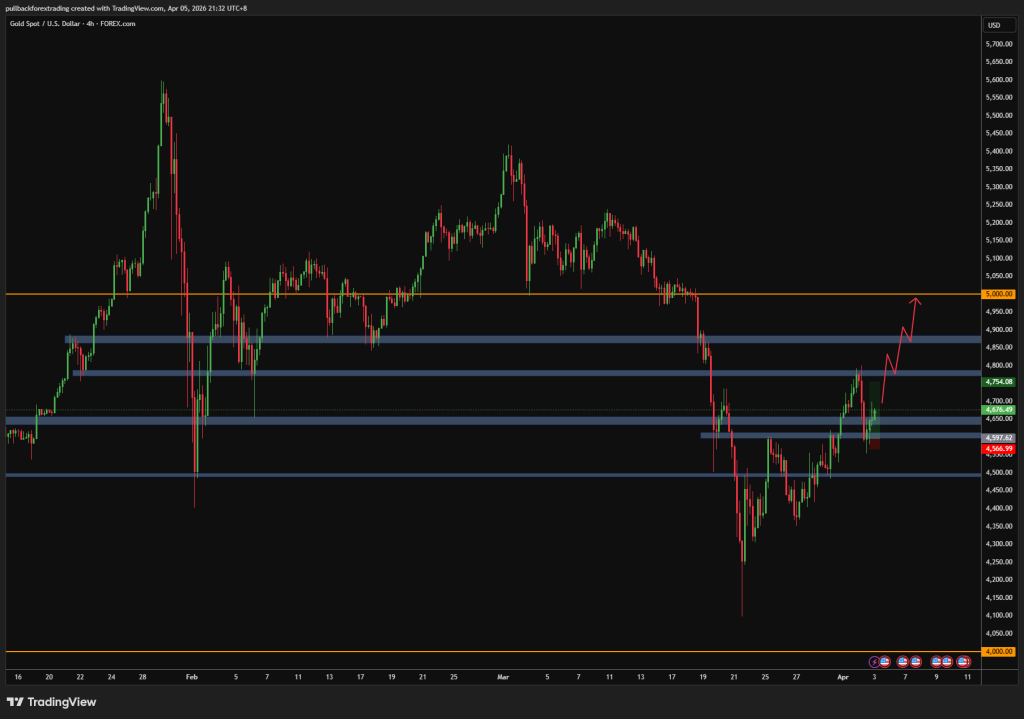Click the red arrowhead at the projected path's end

click(915, 300)
